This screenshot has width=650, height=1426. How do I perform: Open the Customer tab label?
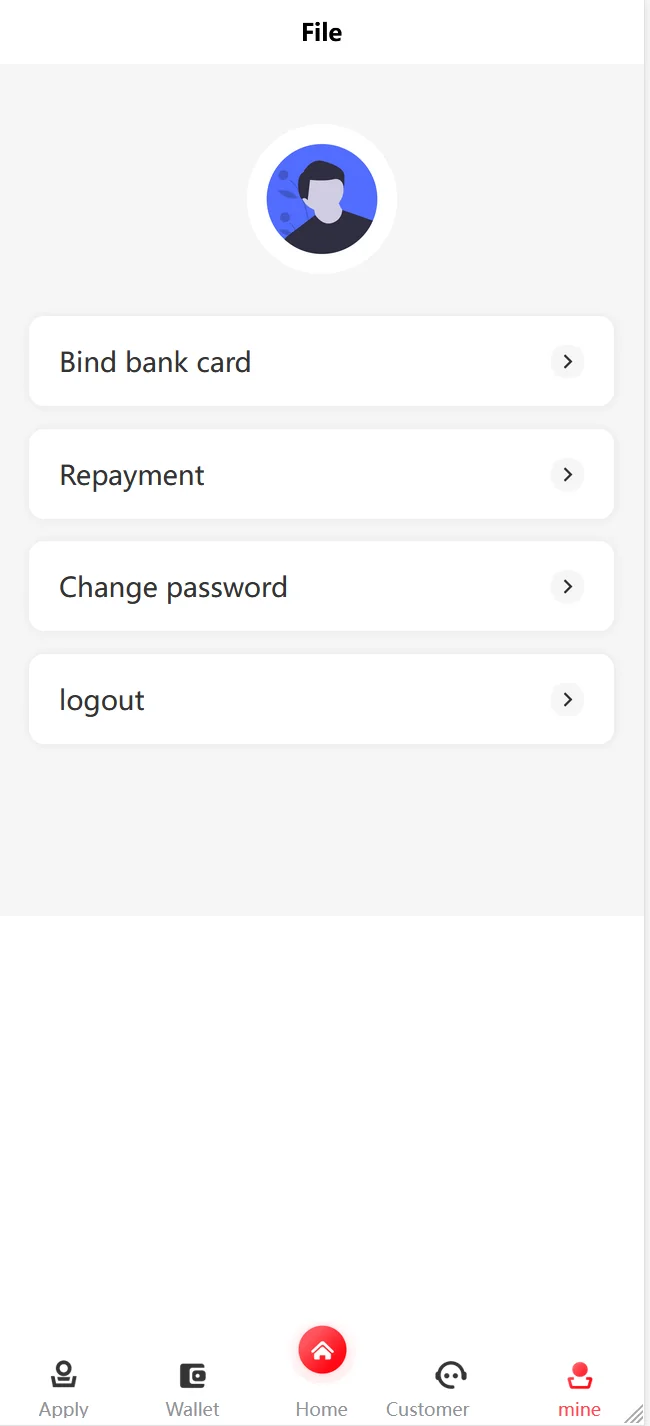(428, 1409)
